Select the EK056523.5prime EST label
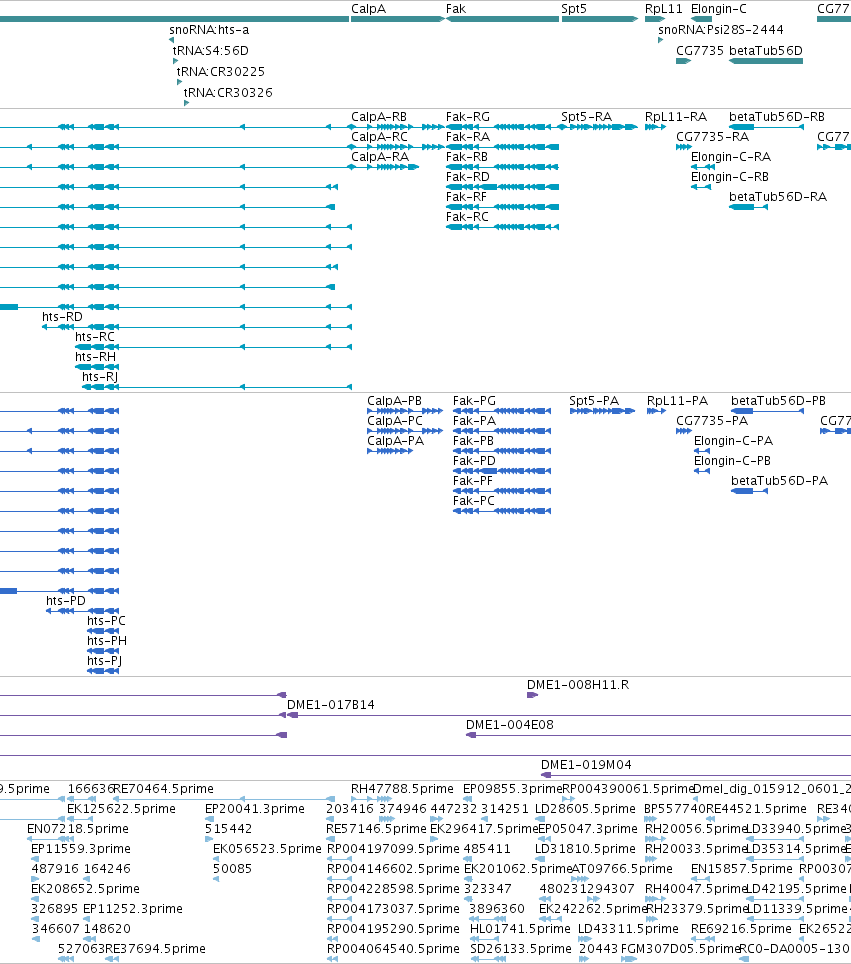 267,848
